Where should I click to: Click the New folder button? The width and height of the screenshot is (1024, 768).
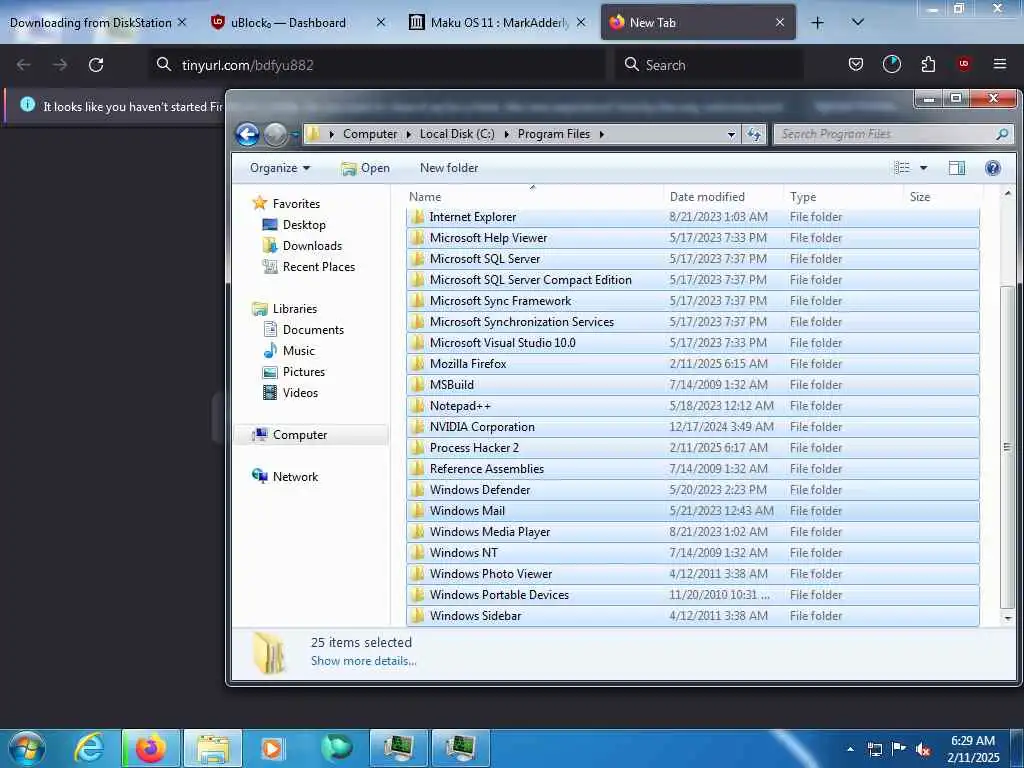[x=449, y=168]
